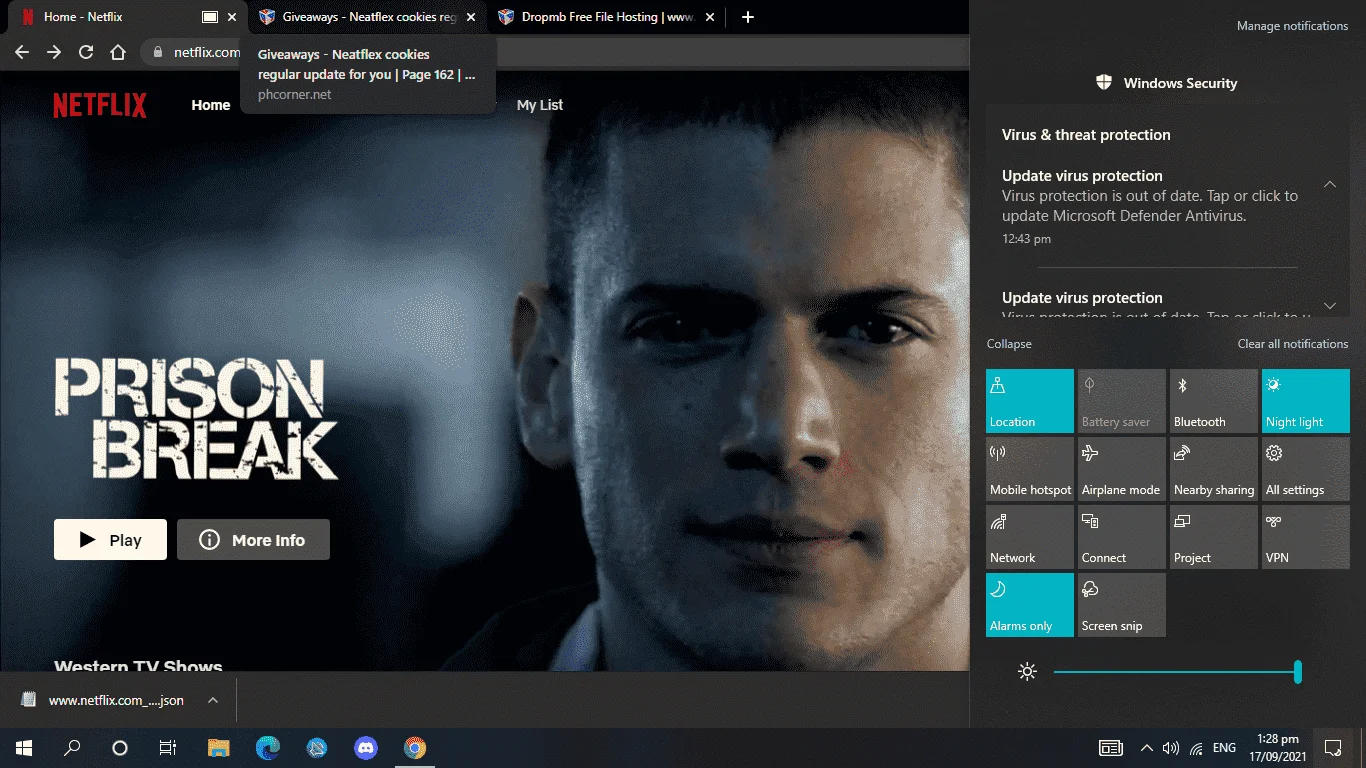Click the browser forward arrow
The width and height of the screenshot is (1366, 768).
pyautogui.click(x=54, y=52)
